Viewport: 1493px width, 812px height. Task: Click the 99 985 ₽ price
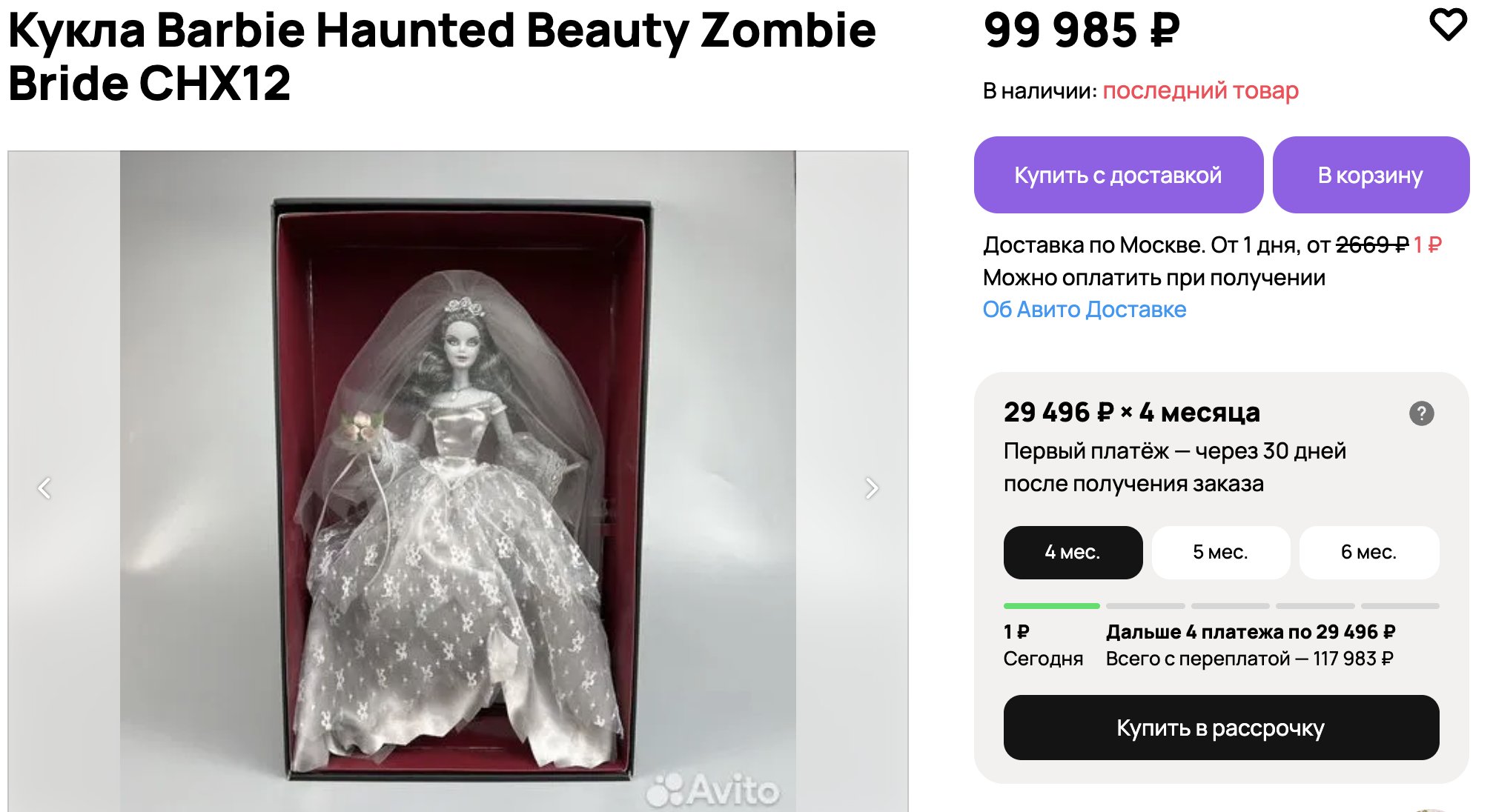pos(1082,31)
